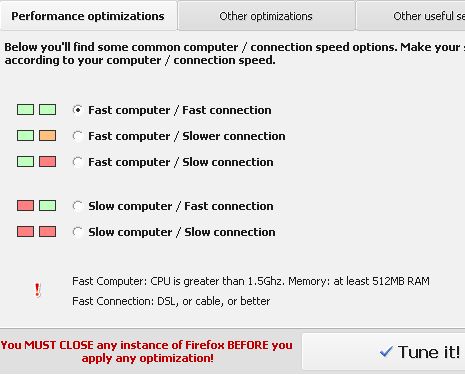
Task: Click the red exclamation warning icon
Action: coord(38,290)
